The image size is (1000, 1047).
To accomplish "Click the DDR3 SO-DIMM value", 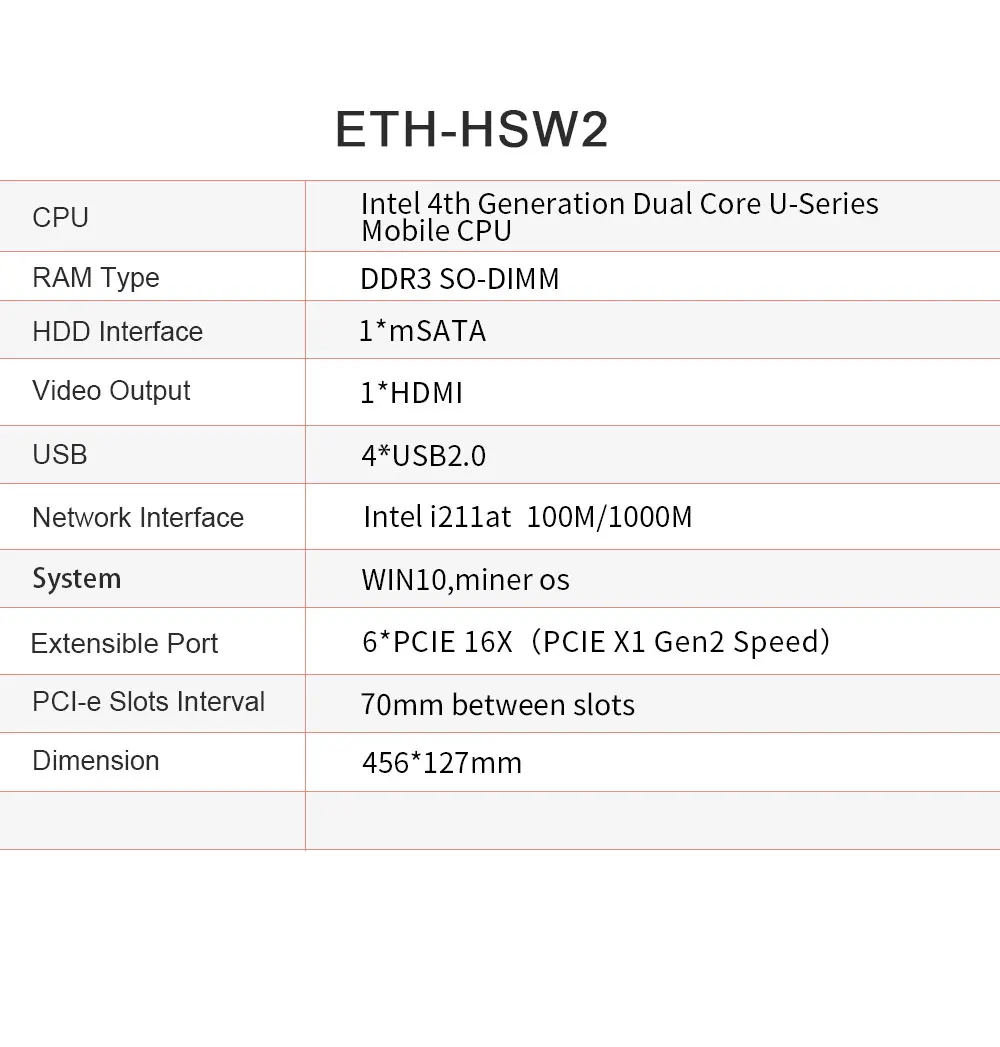I will [459, 279].
